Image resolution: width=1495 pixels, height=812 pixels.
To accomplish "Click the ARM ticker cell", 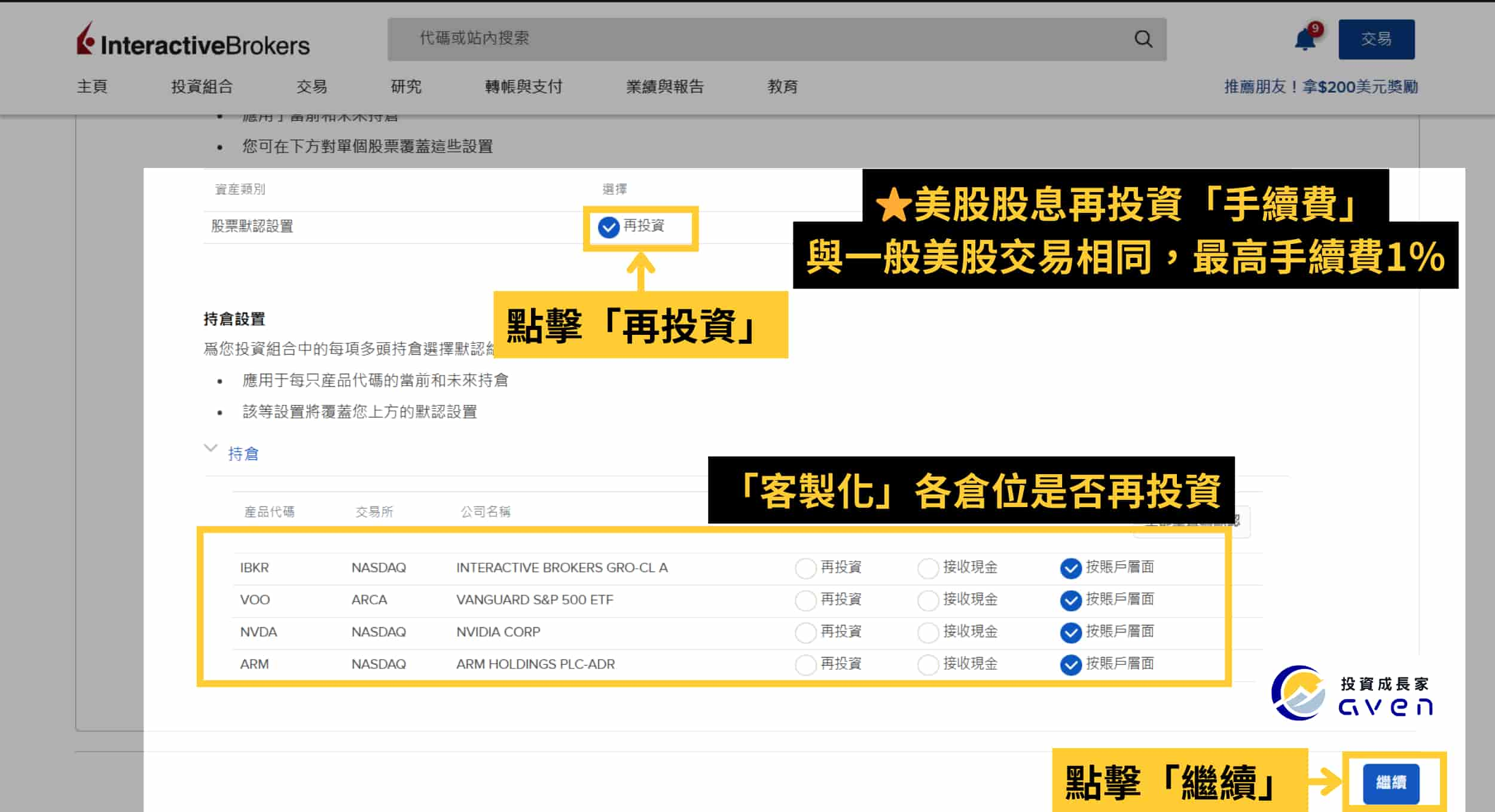I will 254,664.
